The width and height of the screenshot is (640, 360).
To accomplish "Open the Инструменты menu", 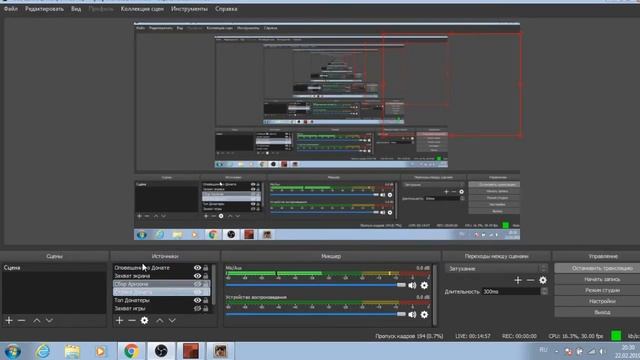I will coord(189,9).
